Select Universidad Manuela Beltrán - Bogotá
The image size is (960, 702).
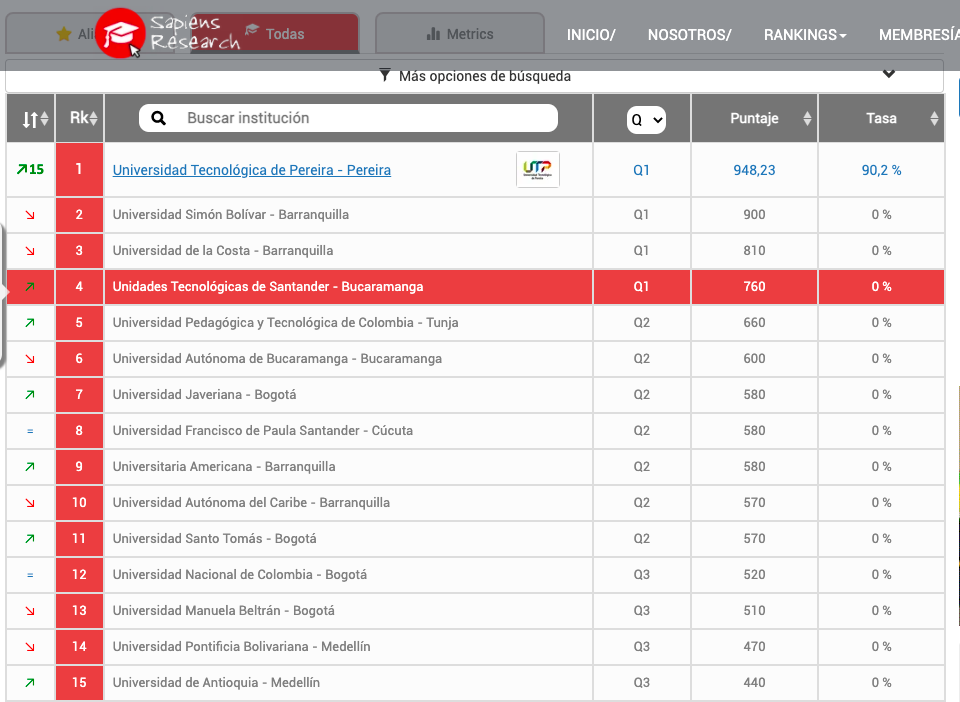click(x=223, y=611)
